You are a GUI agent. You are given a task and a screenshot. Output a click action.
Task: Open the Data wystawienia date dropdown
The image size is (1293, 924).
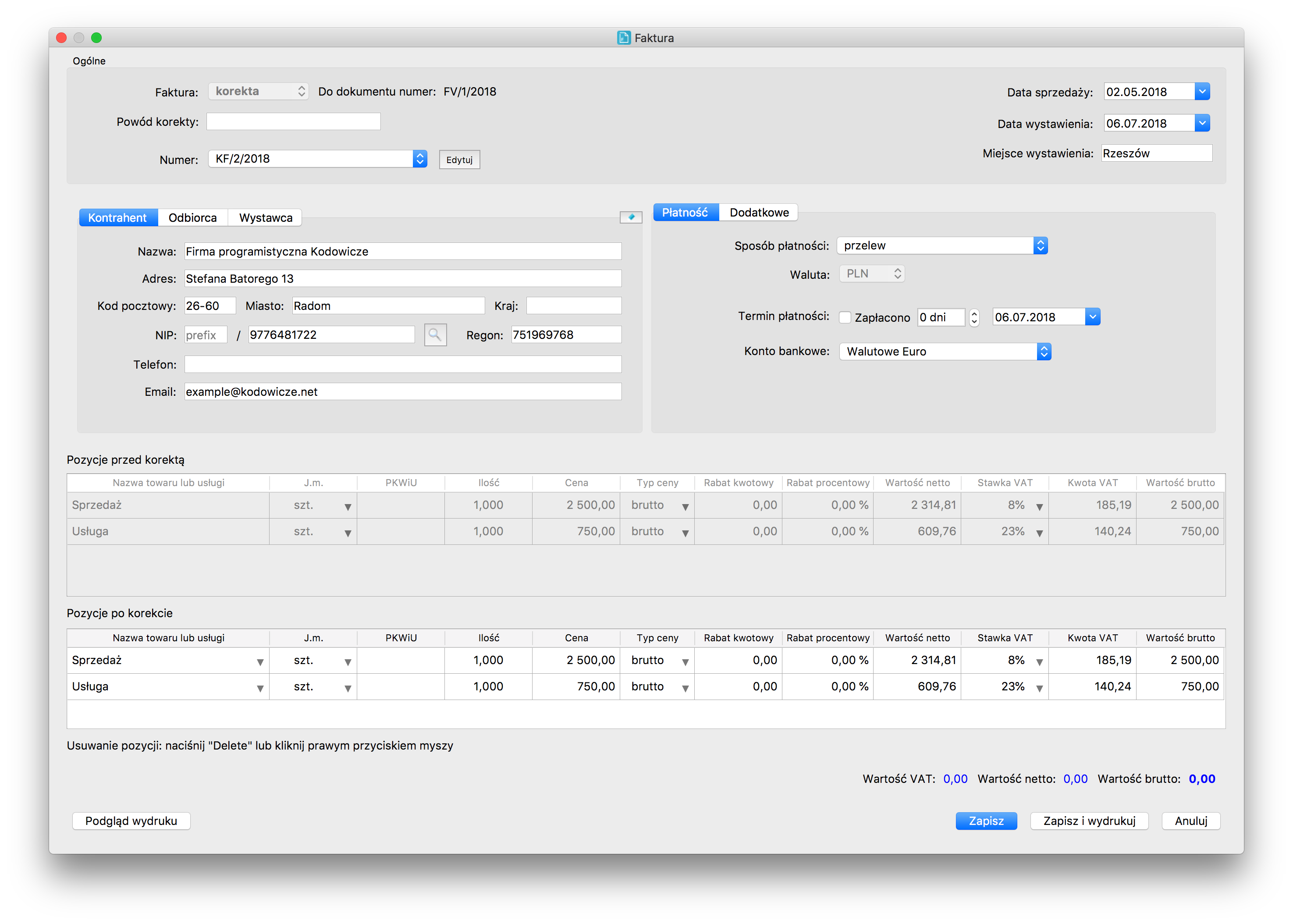coord(1202,123)
